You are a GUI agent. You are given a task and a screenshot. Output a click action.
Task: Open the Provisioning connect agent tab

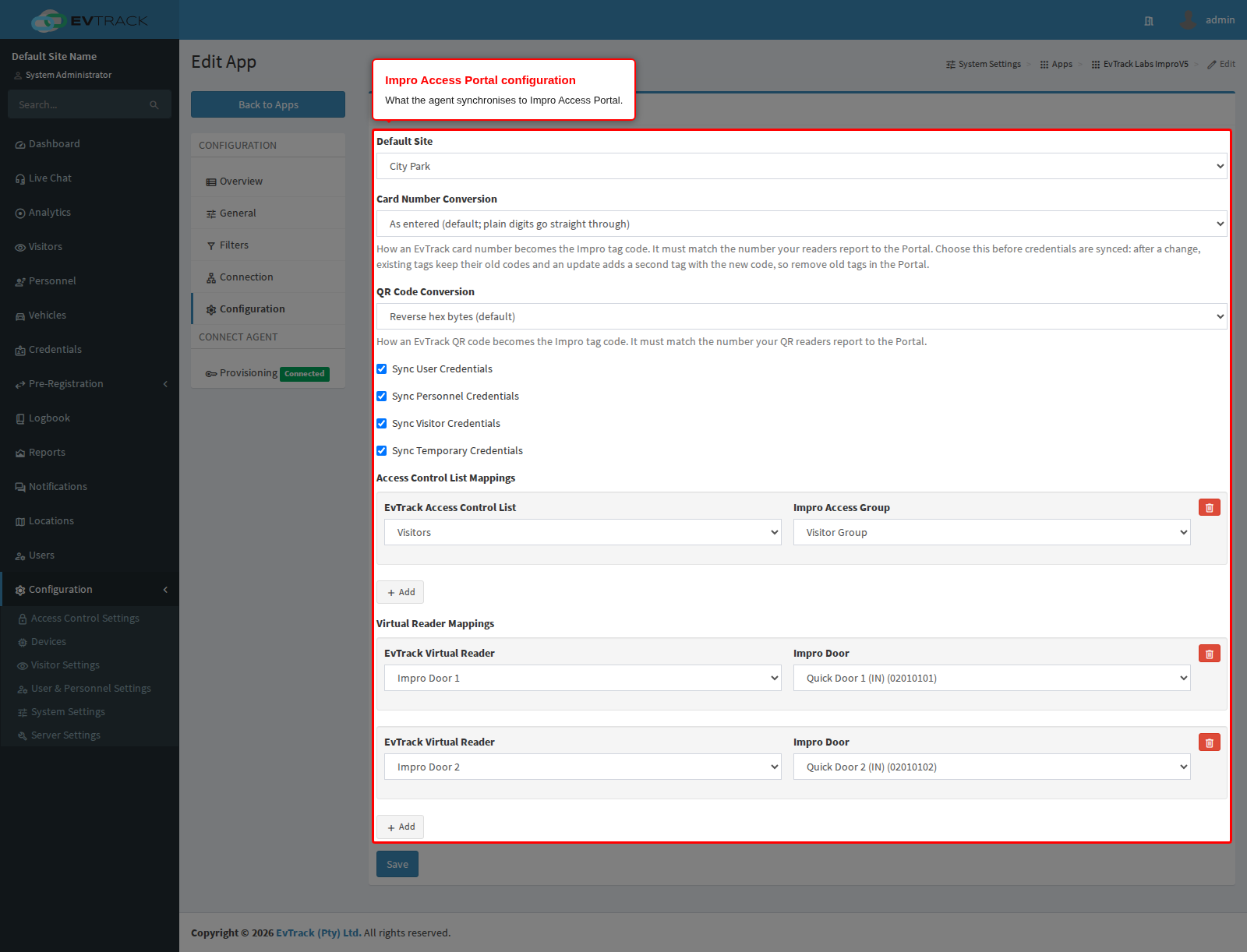pos(268,373)
